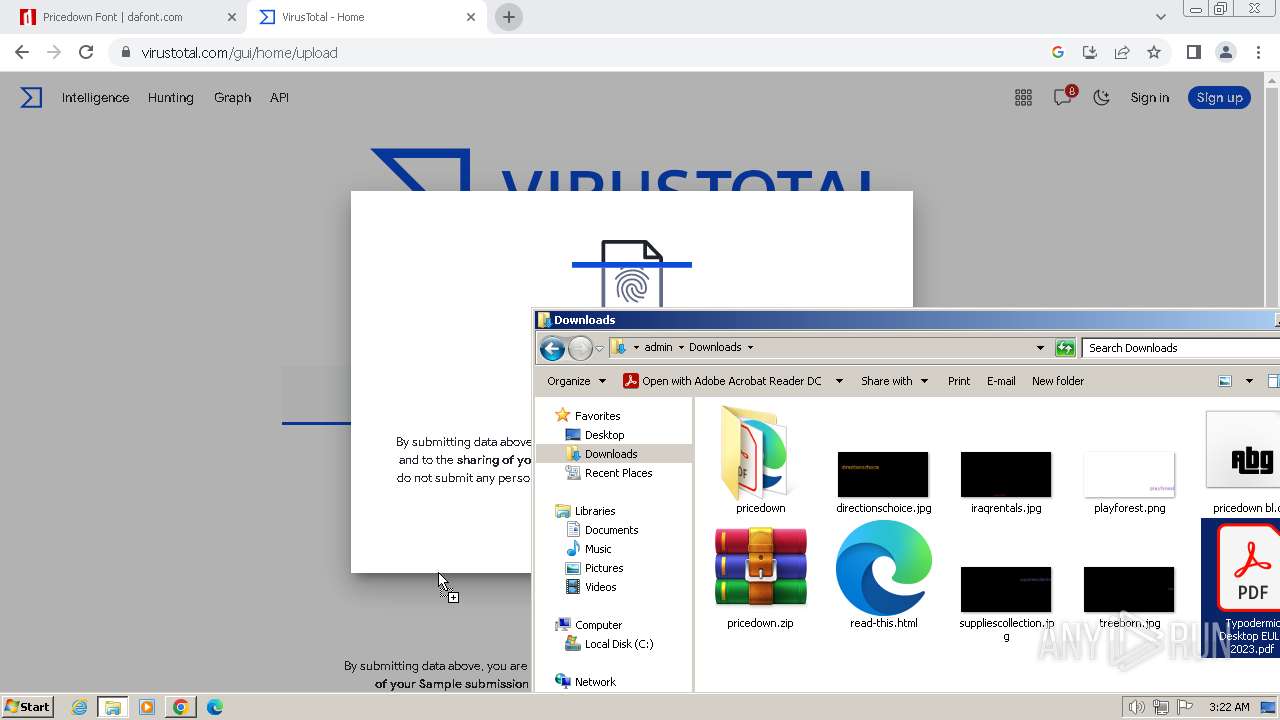1280x720 pixels.
Task: Select the pricedown folder
Action: click(760, 460)
